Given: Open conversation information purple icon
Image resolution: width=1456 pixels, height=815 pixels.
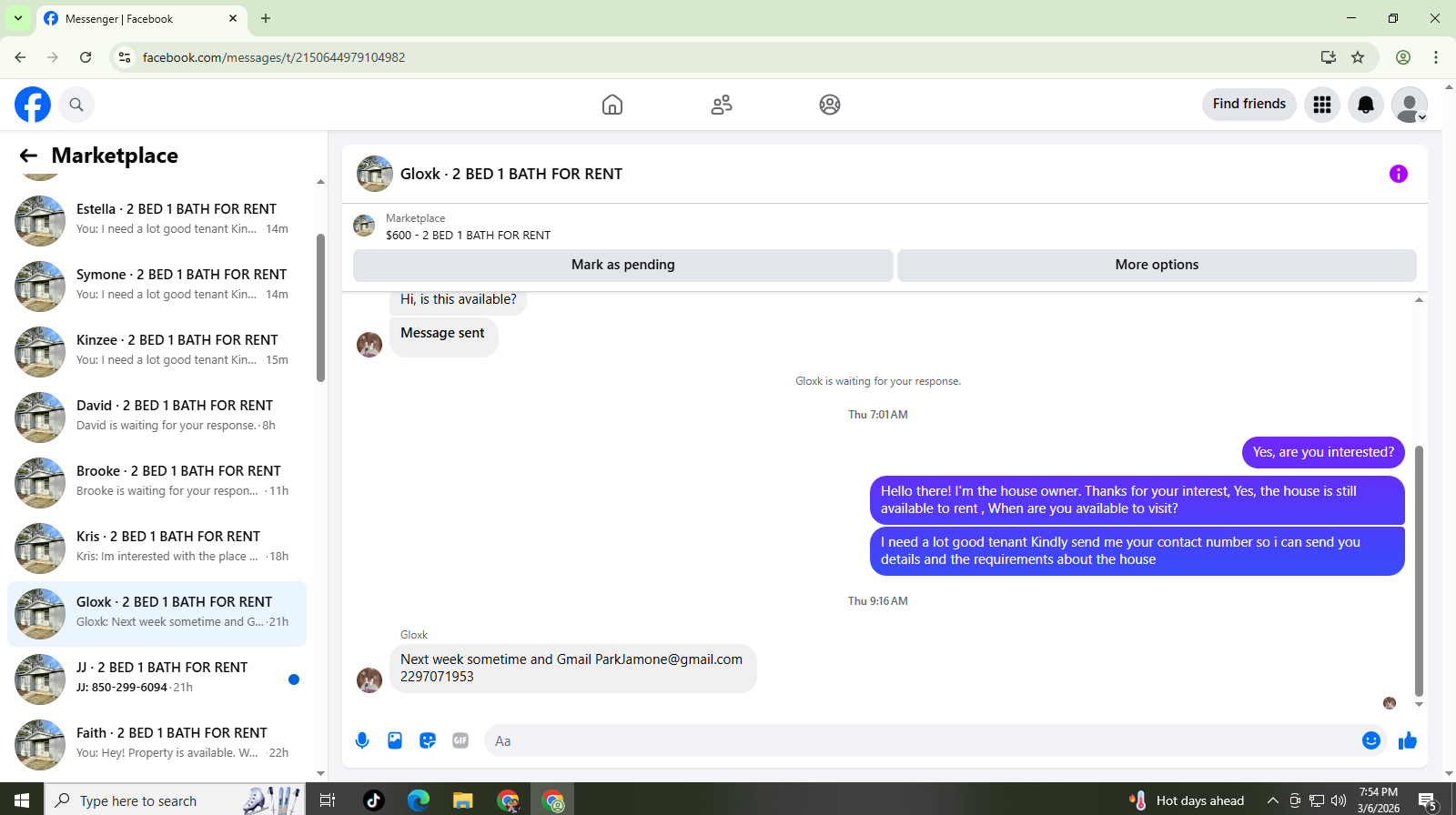Looking at the screenshot, I should click(x=1399, y=174).
